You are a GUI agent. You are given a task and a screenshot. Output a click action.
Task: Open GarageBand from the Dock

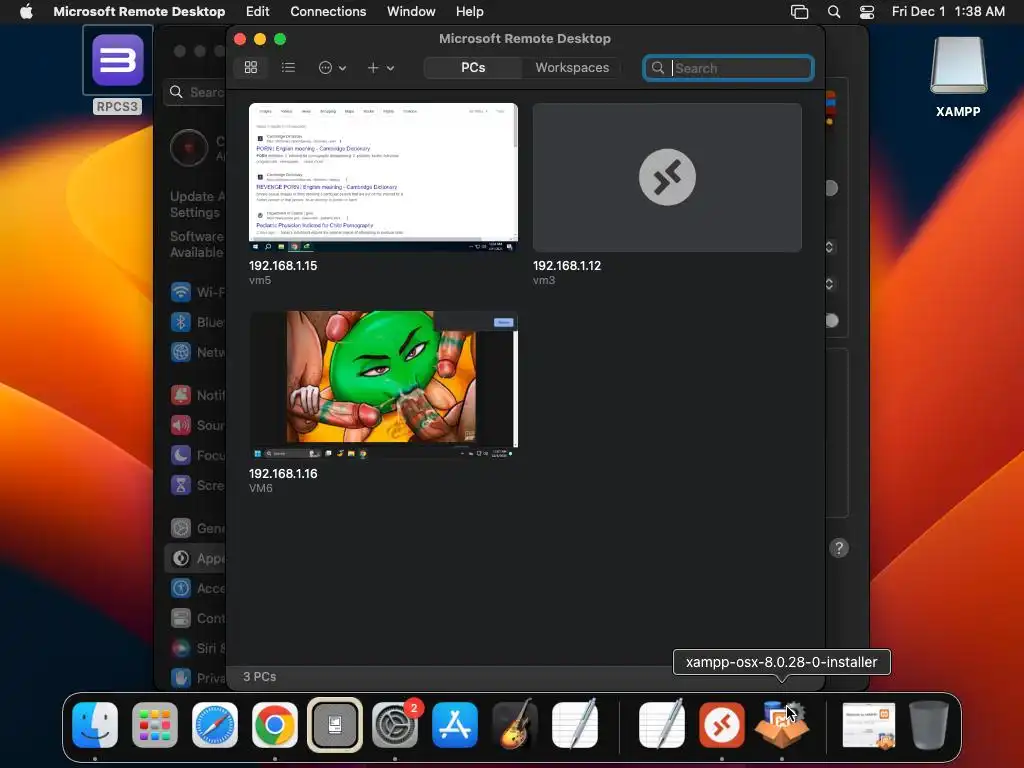[x=515, y=724]
